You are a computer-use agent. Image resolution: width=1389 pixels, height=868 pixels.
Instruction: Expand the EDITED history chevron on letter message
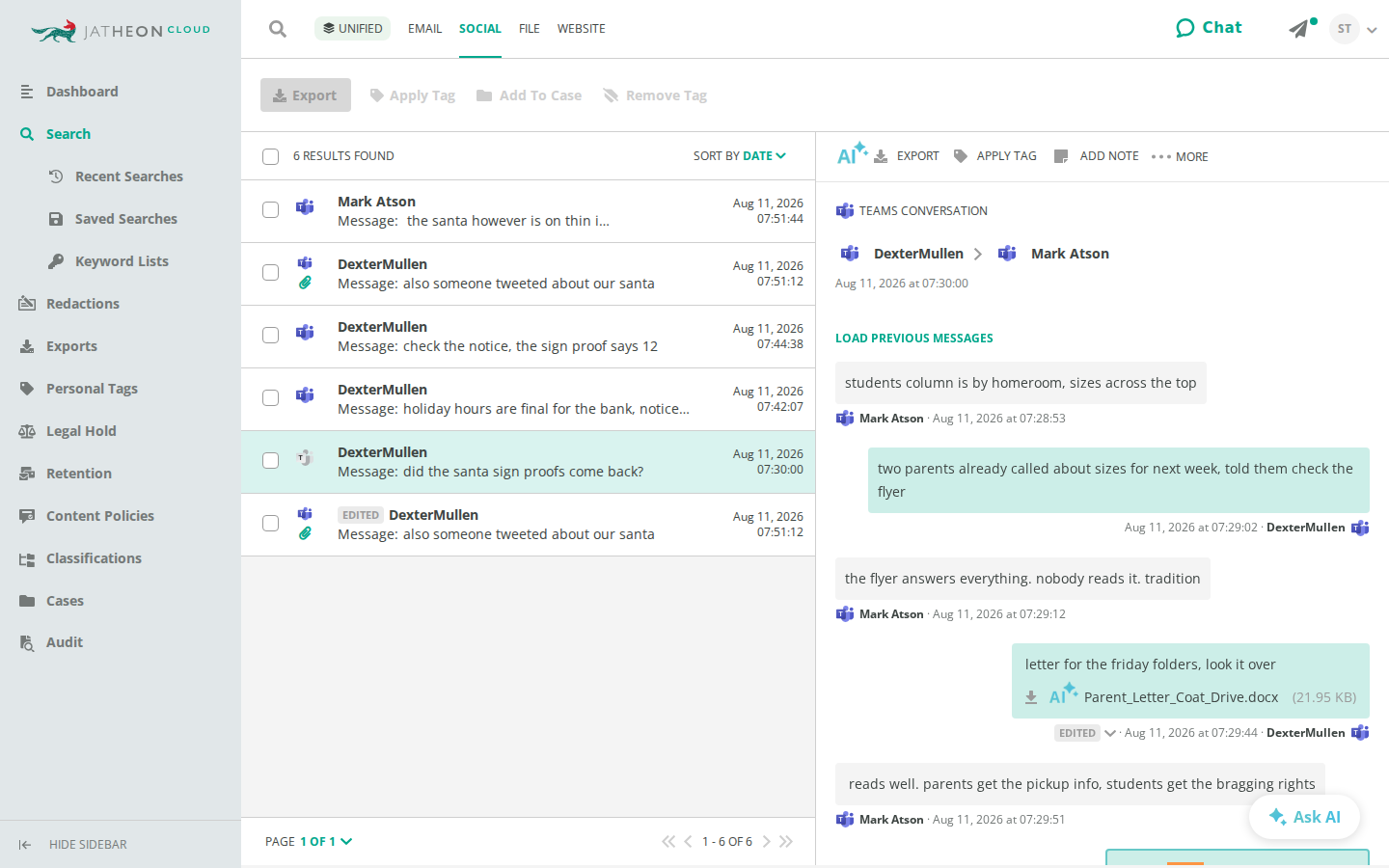click(x=1110, y=733)
